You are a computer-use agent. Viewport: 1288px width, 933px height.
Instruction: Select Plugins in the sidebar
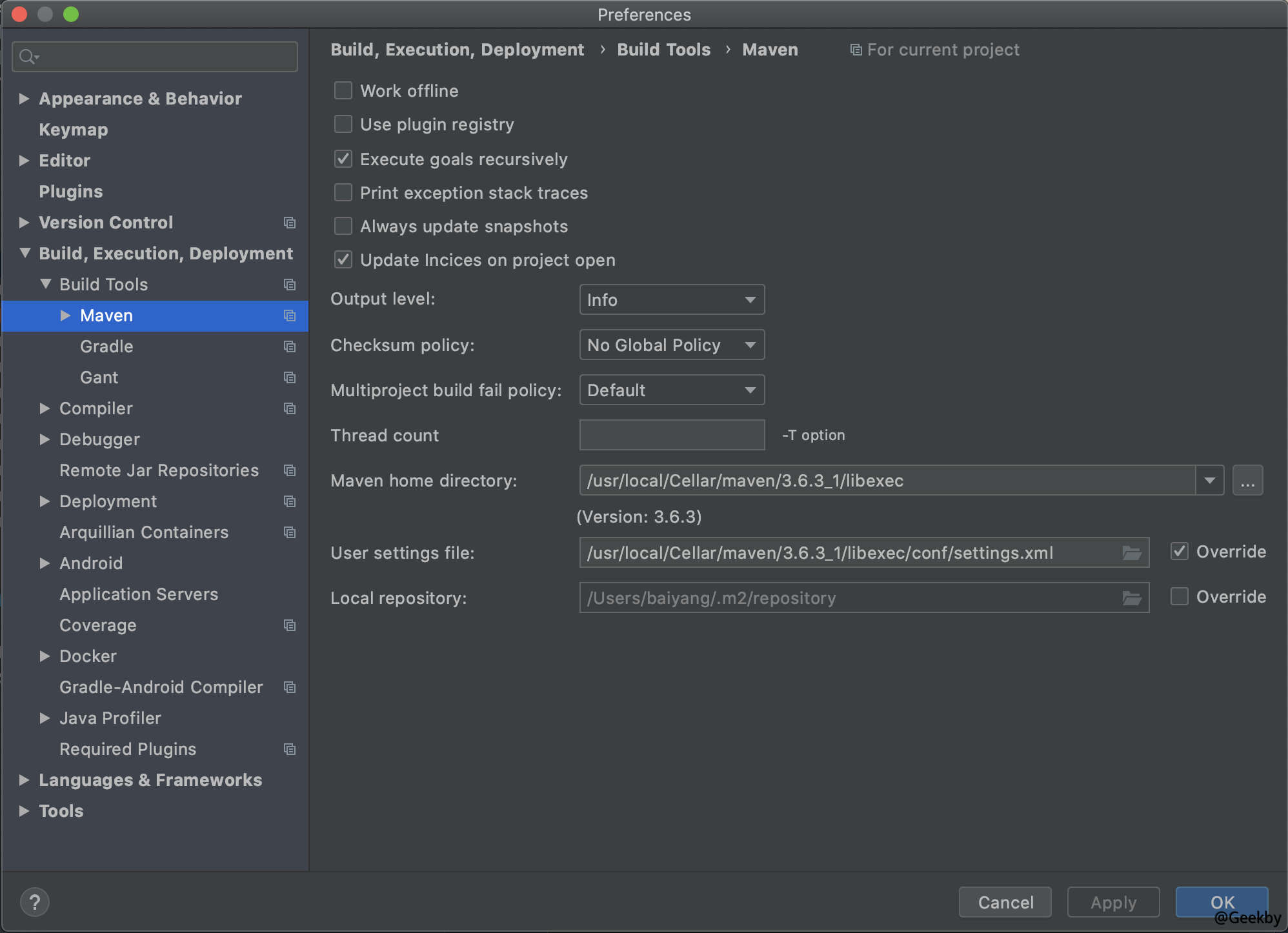coord(70,192)
